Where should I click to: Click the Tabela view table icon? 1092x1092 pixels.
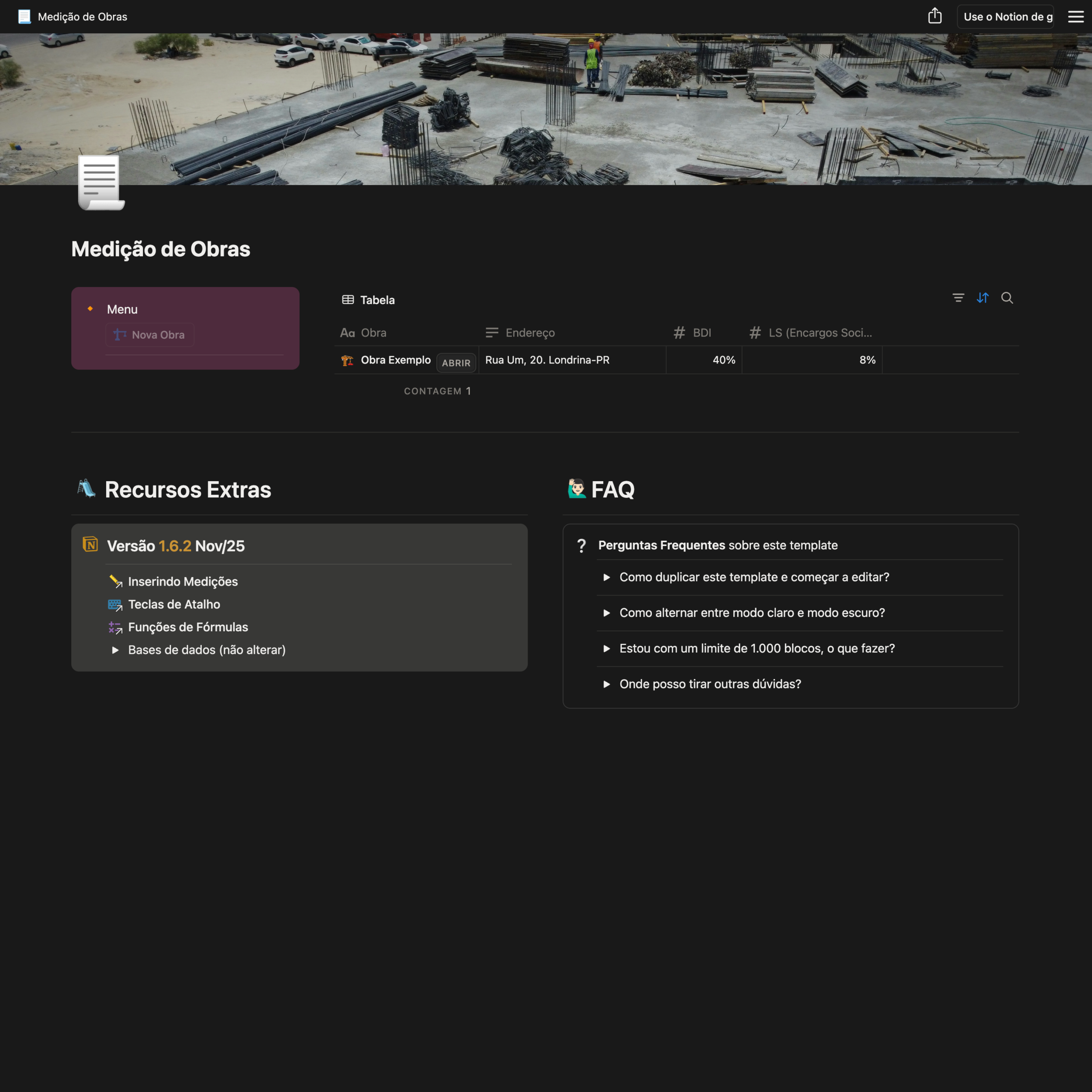348,299
